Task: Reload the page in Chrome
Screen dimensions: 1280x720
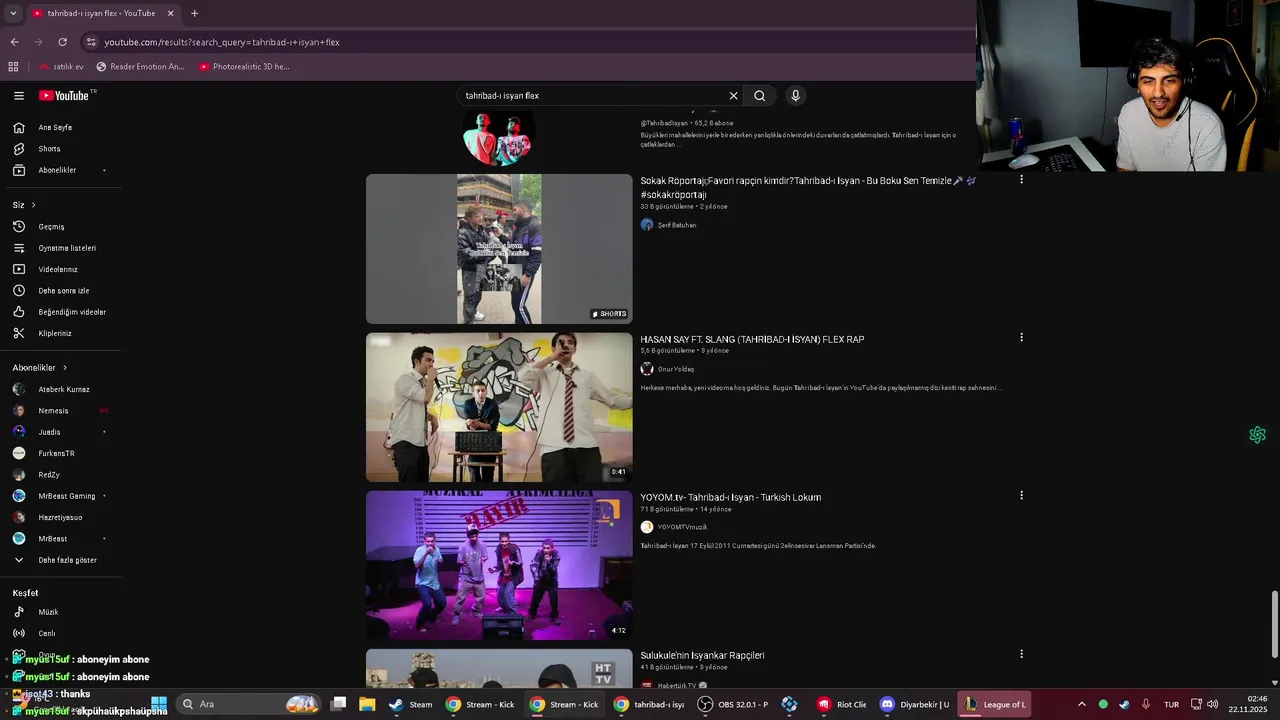Action: [x=62, y=42]
